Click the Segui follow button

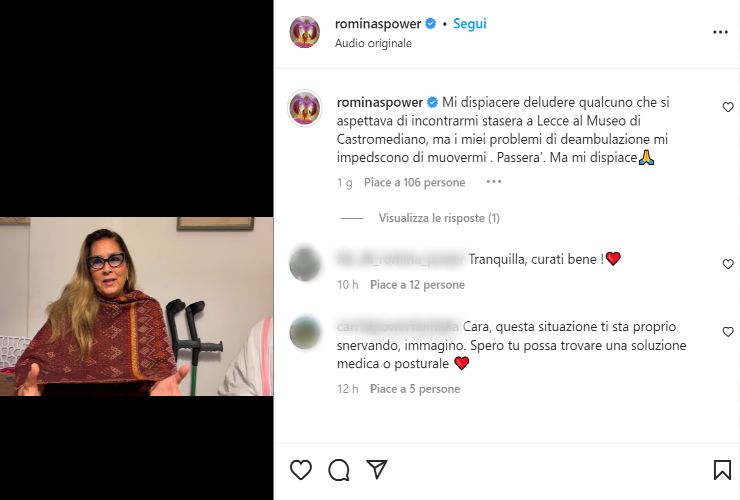pos(469,23)
